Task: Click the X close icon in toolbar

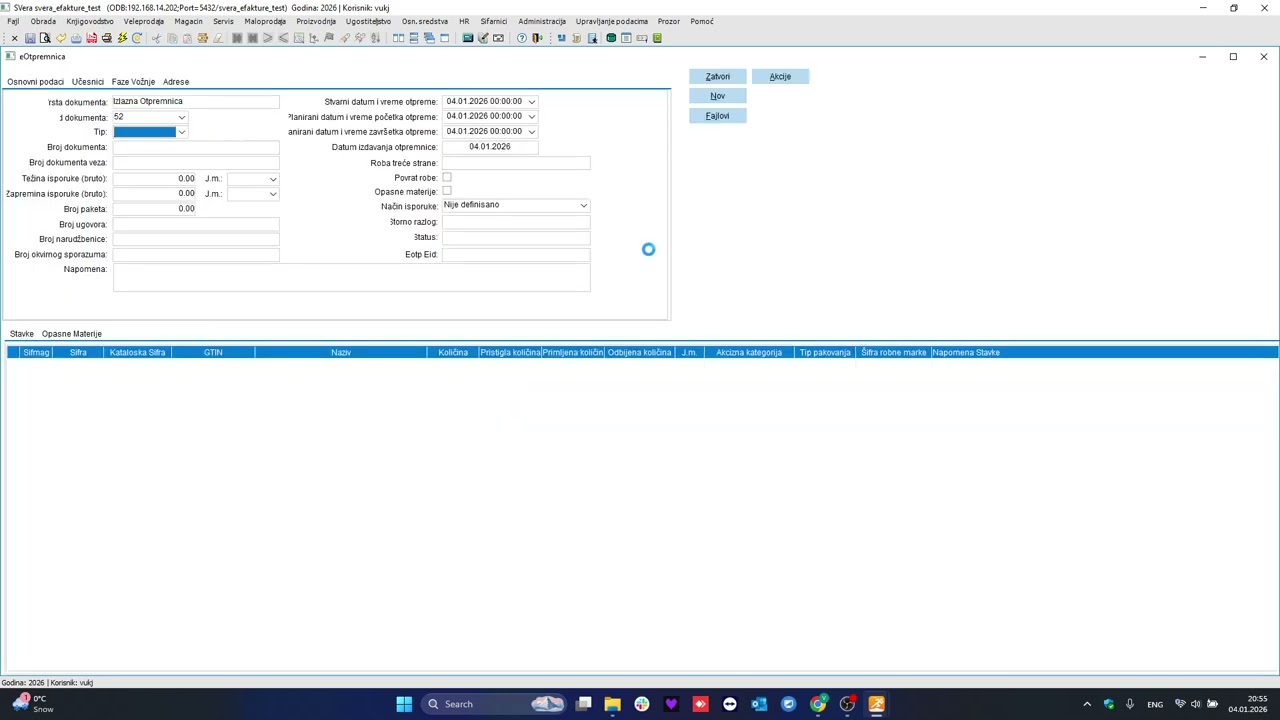Action: pyautogui.click(x=15, y=38)
